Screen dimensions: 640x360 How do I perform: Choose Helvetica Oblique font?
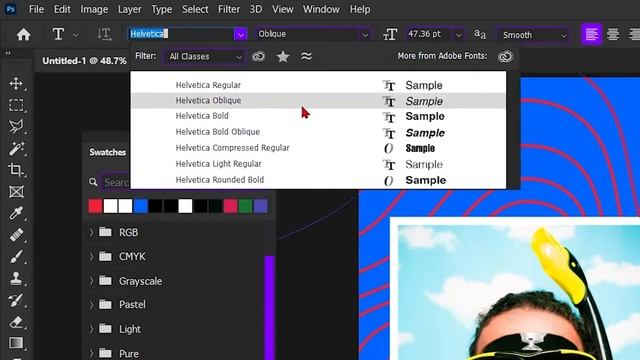tap(318, 100)
